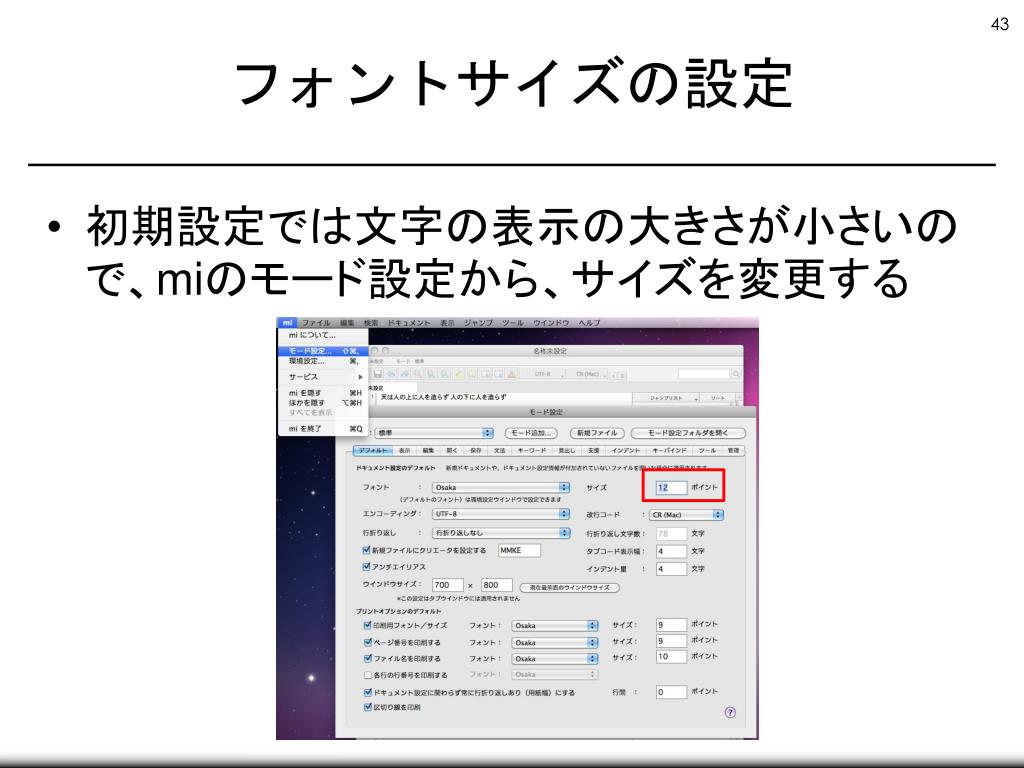
Task: Choose 環境設定... from the mi menu
Action: tap(323, 361)
